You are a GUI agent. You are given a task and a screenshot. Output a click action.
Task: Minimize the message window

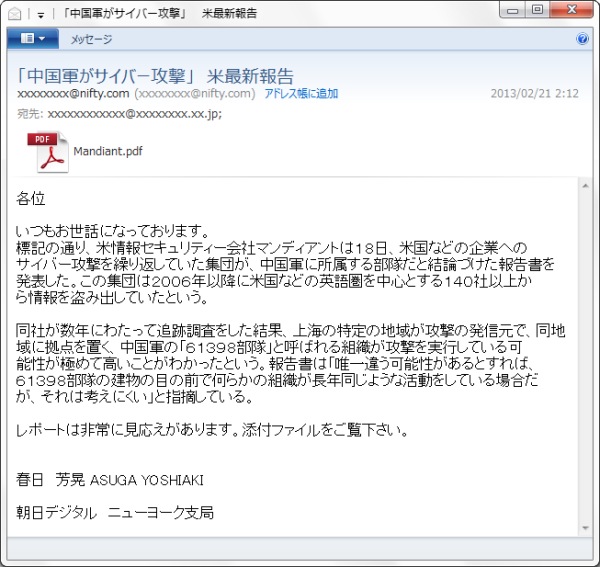point(513,10)
